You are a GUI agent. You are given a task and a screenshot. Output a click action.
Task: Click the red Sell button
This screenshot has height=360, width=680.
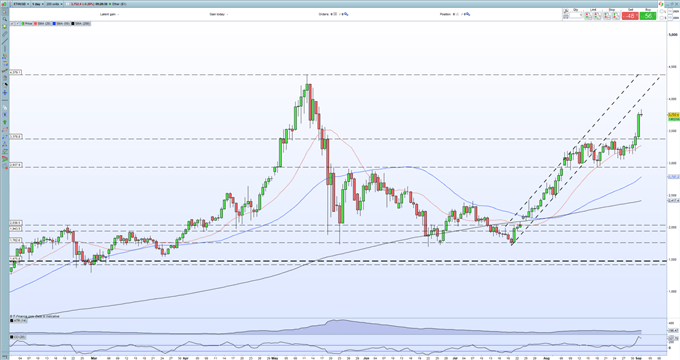[x=630, y=16]
